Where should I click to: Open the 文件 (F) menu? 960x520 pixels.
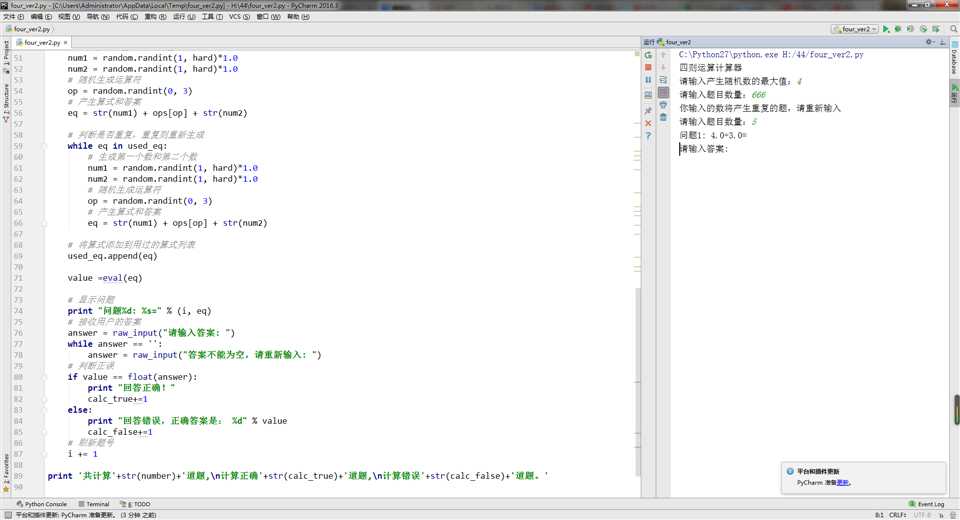point(13,17)
